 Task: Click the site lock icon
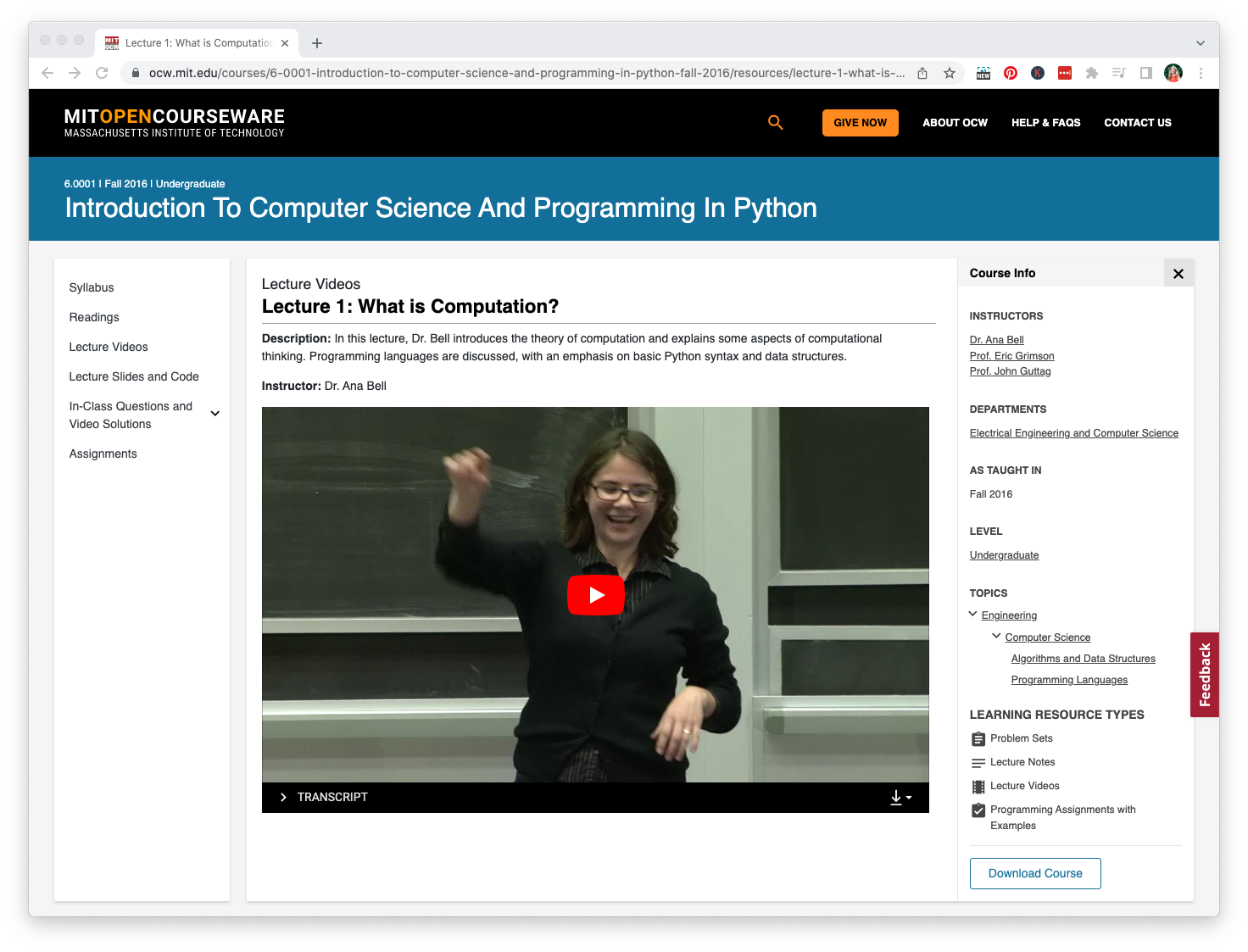click(x=135, y=74)
